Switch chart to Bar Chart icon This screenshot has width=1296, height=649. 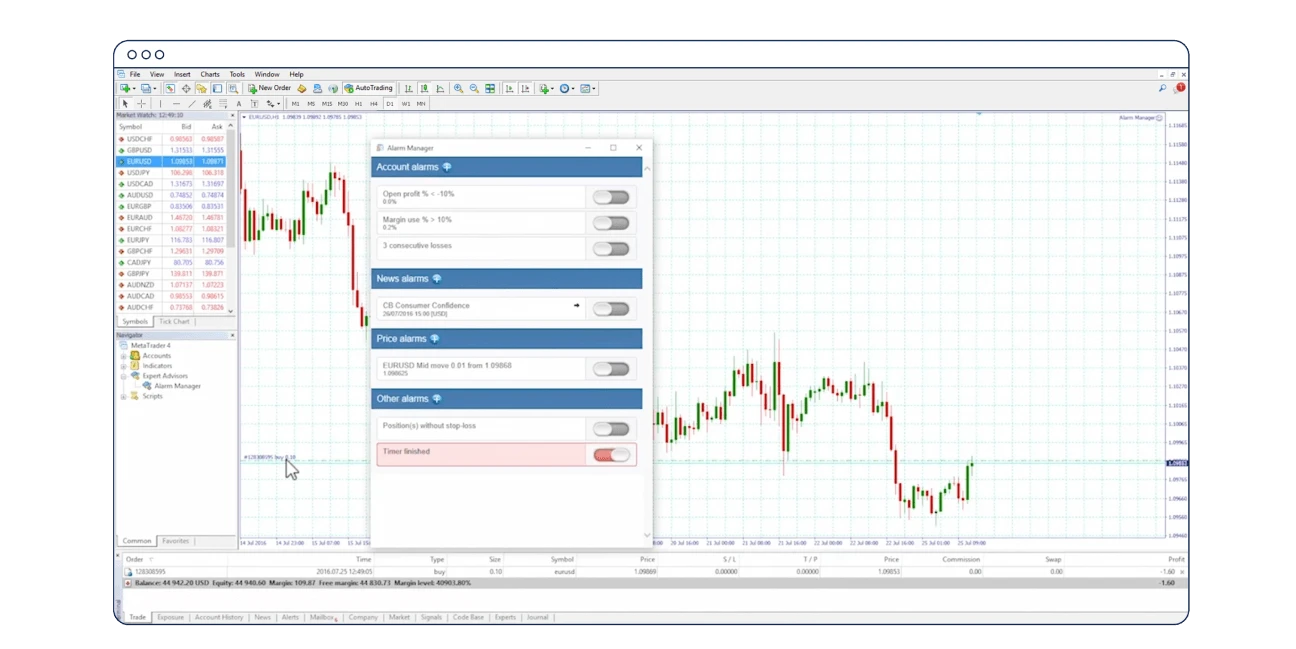[408, 88]
